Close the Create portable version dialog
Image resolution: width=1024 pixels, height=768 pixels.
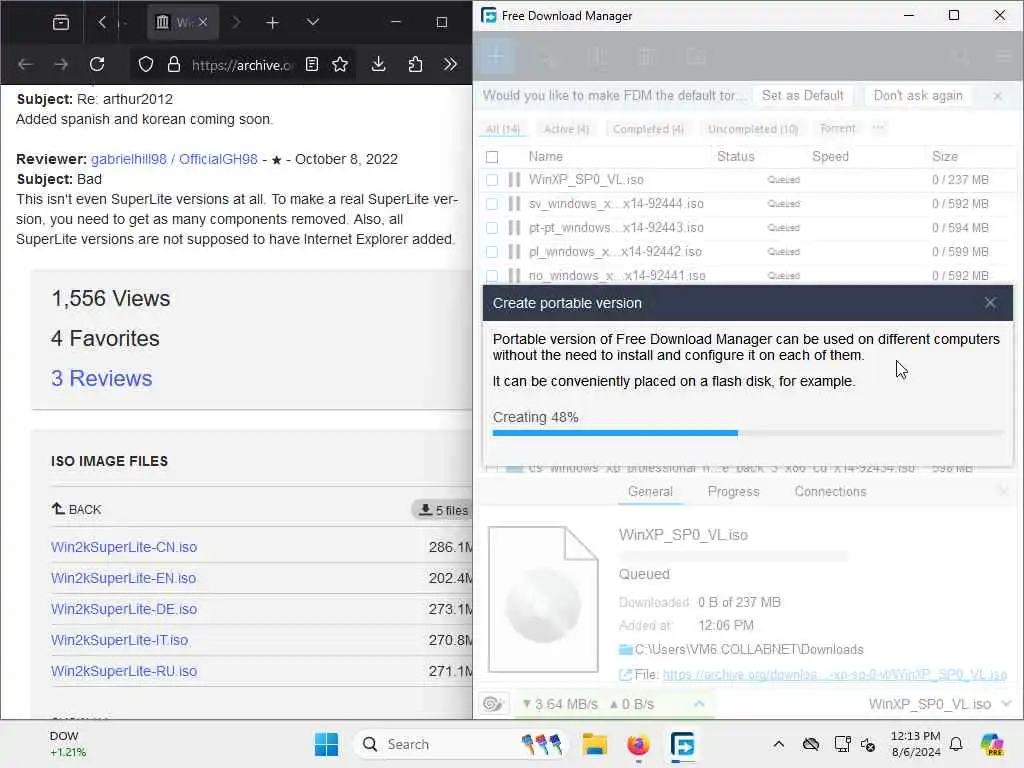990,302
